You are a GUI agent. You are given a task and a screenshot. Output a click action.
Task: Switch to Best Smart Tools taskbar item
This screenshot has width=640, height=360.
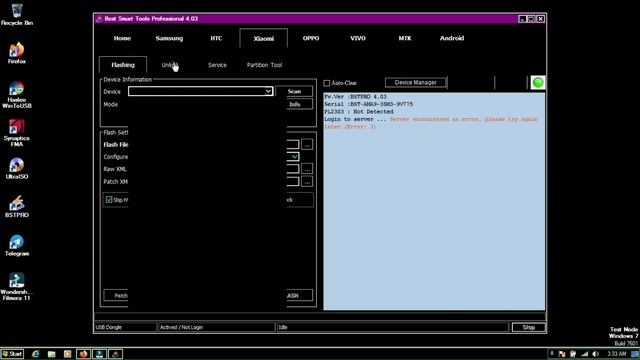116,354
